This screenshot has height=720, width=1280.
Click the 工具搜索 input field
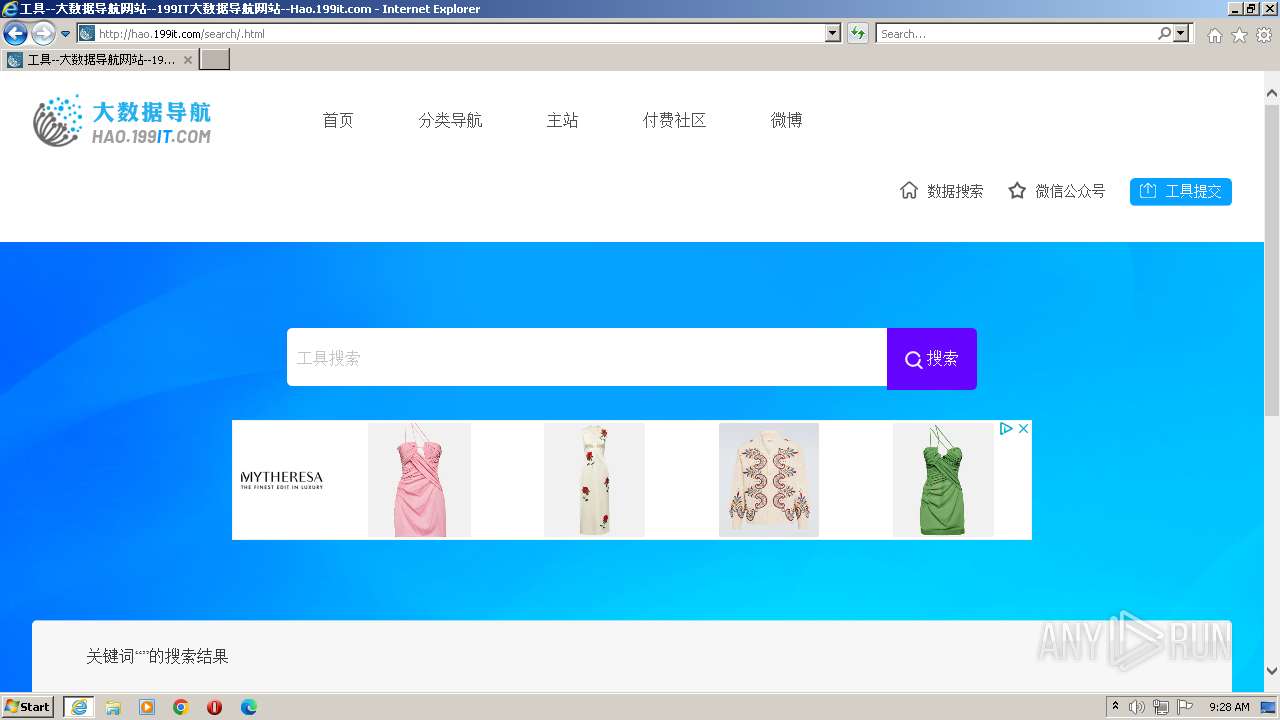(x=587, y=357)
